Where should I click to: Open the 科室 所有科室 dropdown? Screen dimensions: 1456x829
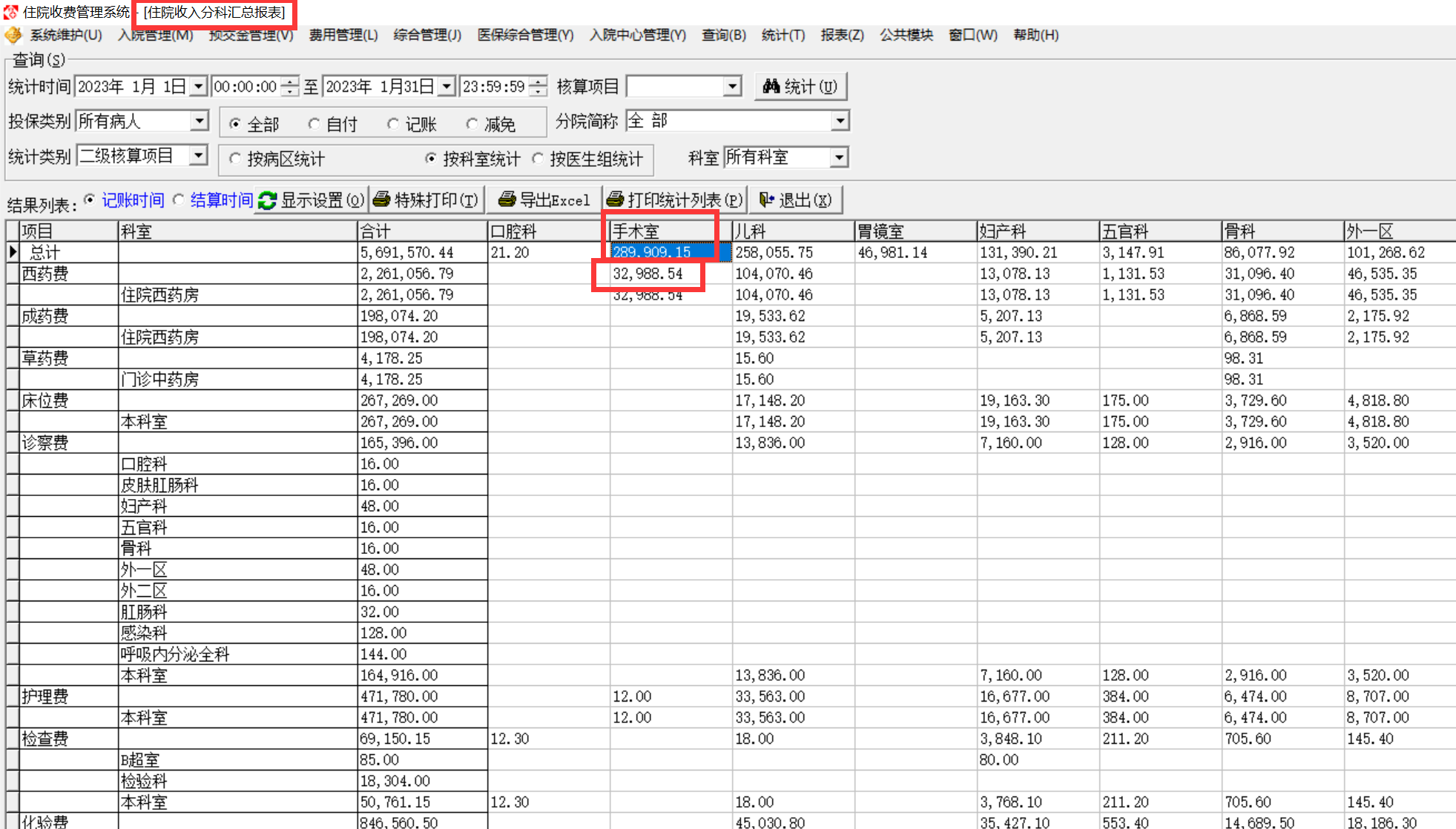pyautogui.click(x=839, y=157)
